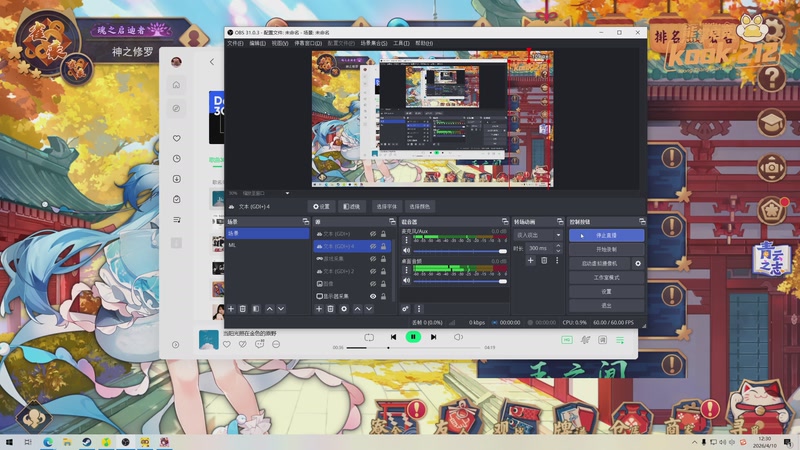Viewport: 800px width, 450px height.
Task: Show the 文本 (GDI+) 4 source
Action: tap(373, 246)
